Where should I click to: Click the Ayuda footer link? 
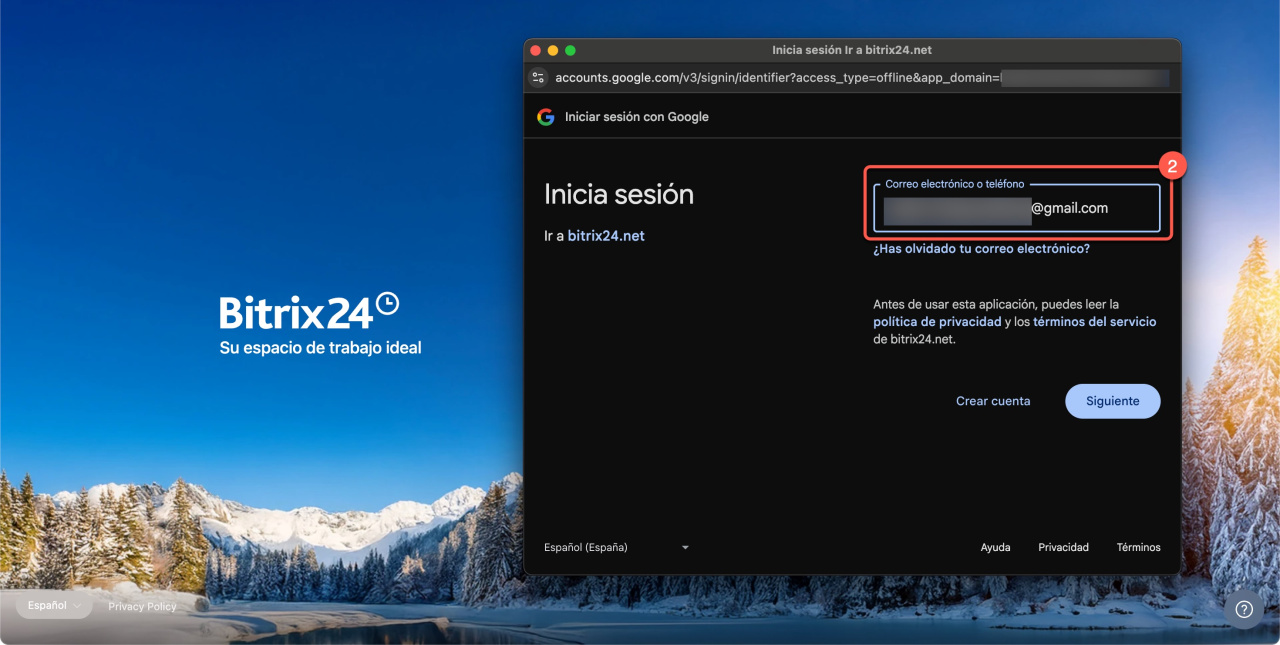(995, 548)
